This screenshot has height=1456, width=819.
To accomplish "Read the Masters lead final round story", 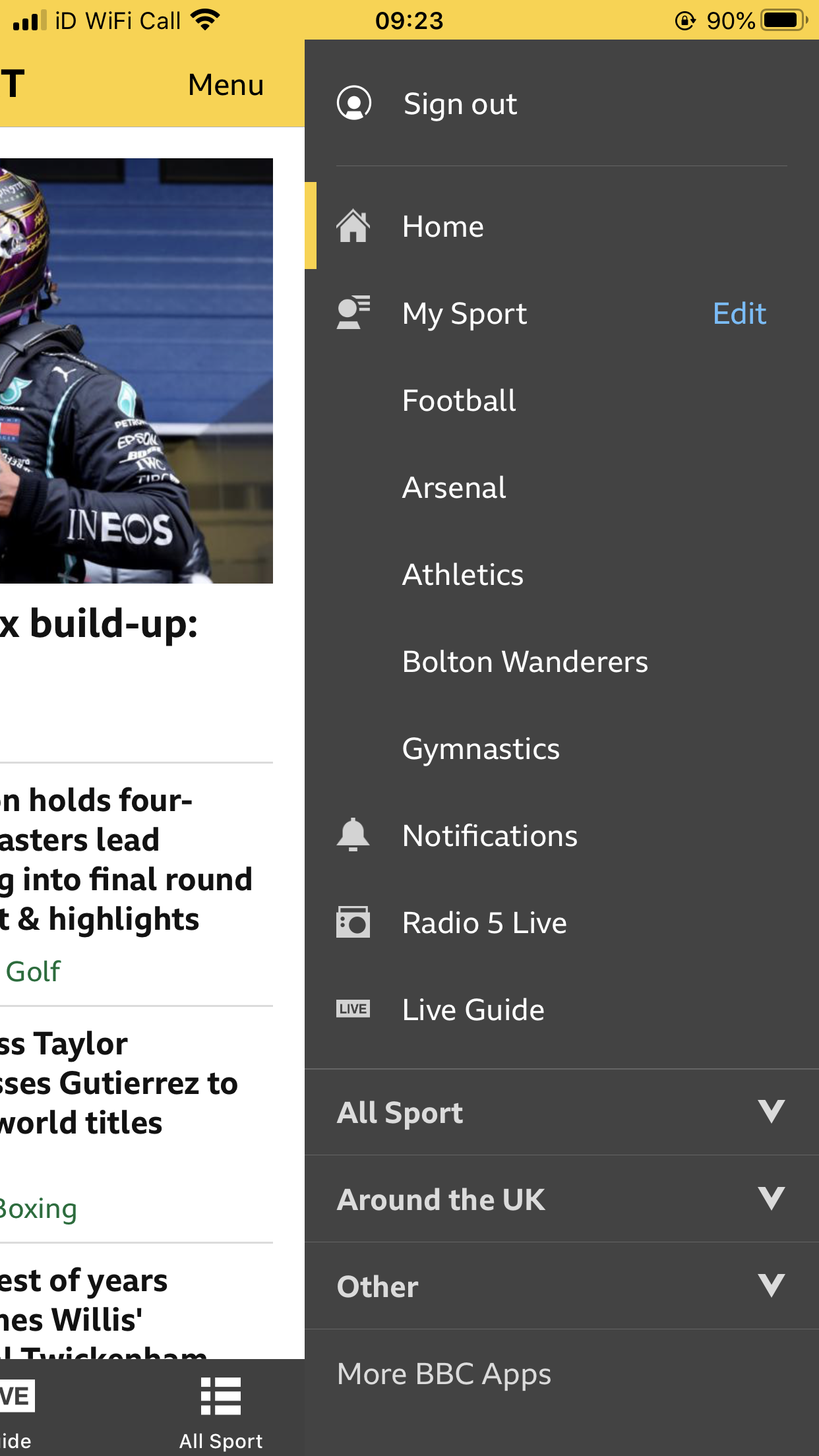I will tap(126, 860).
